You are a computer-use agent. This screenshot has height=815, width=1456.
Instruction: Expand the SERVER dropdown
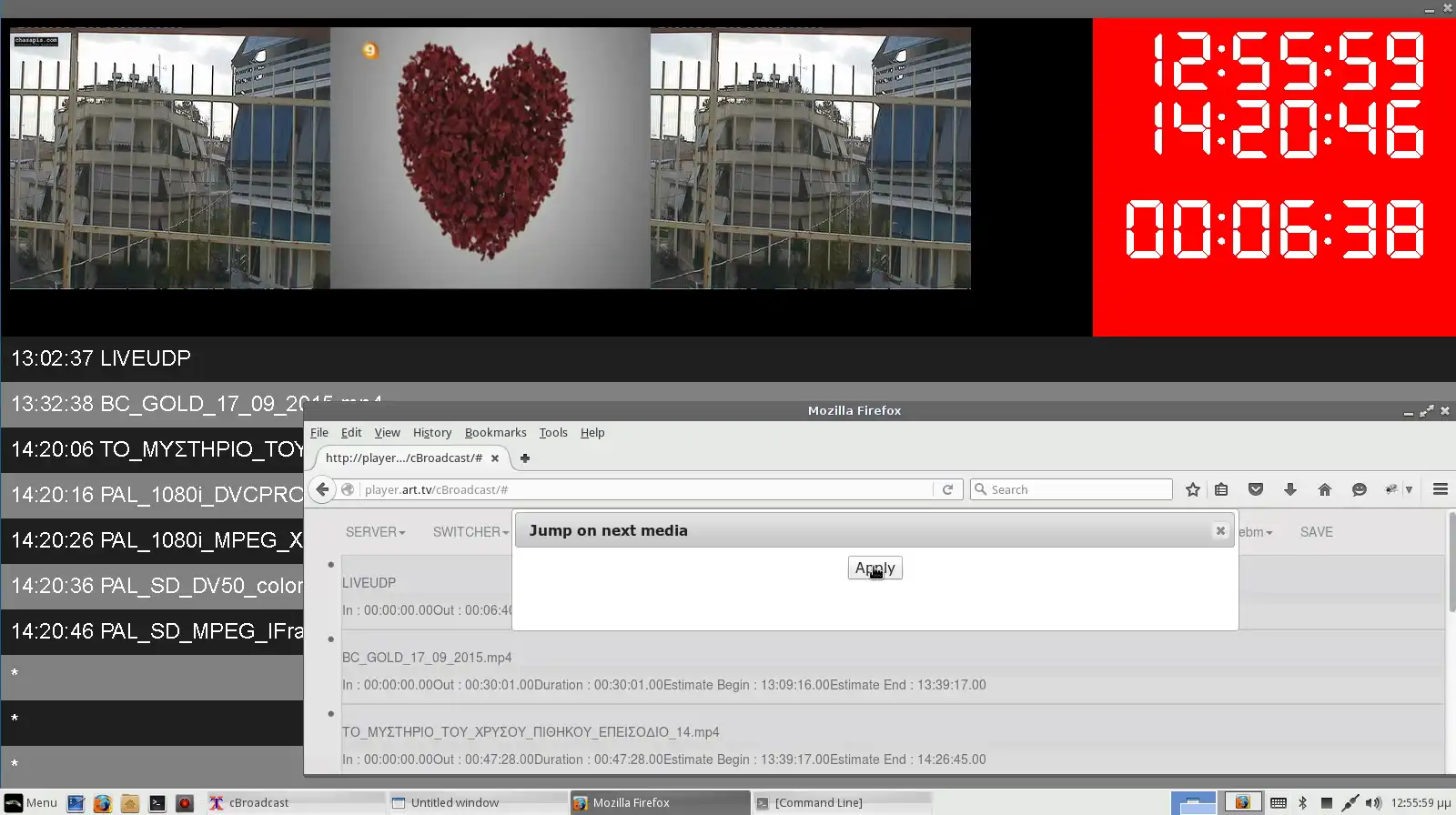[375, 532]
